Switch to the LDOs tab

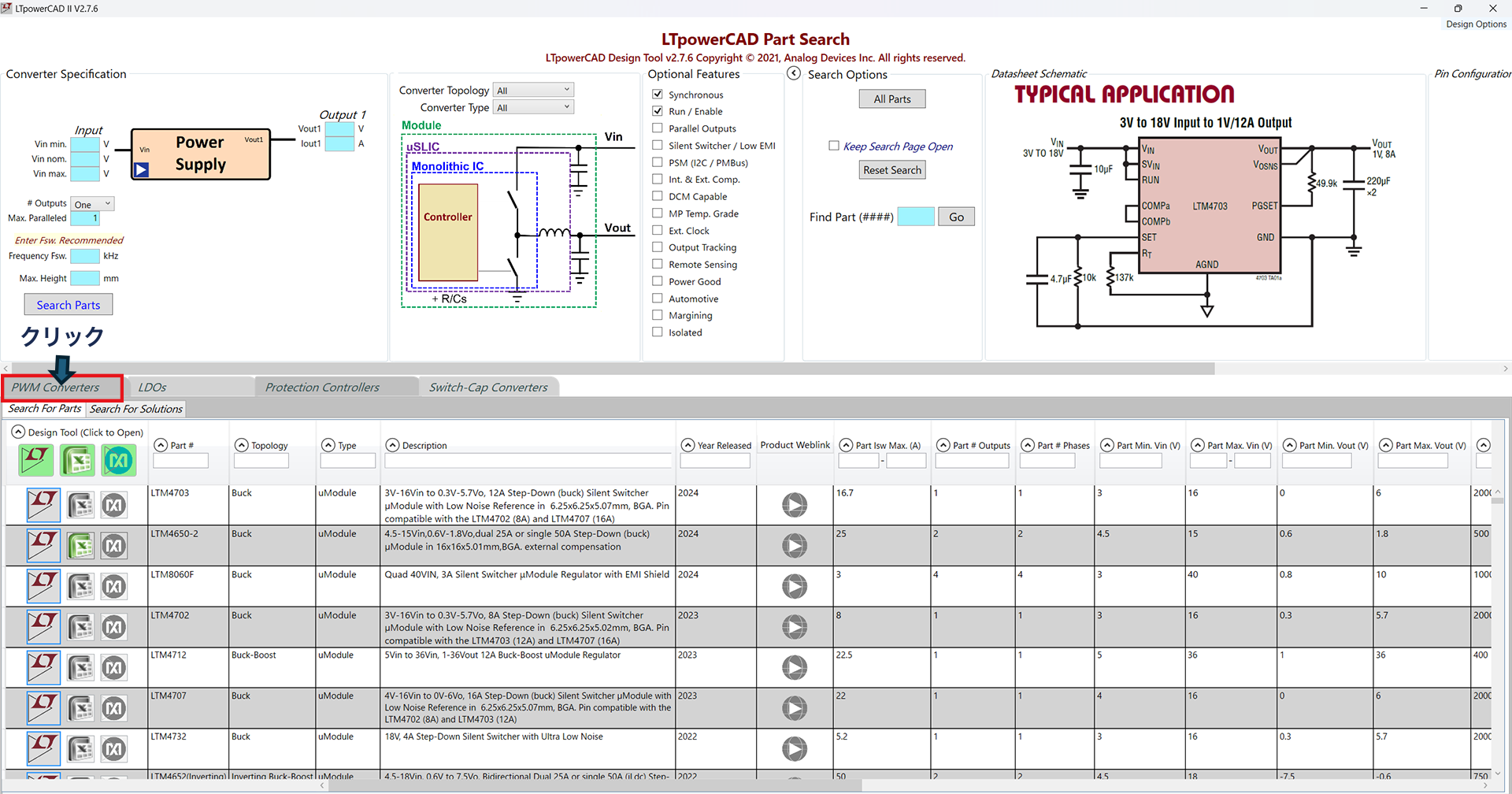153,388
